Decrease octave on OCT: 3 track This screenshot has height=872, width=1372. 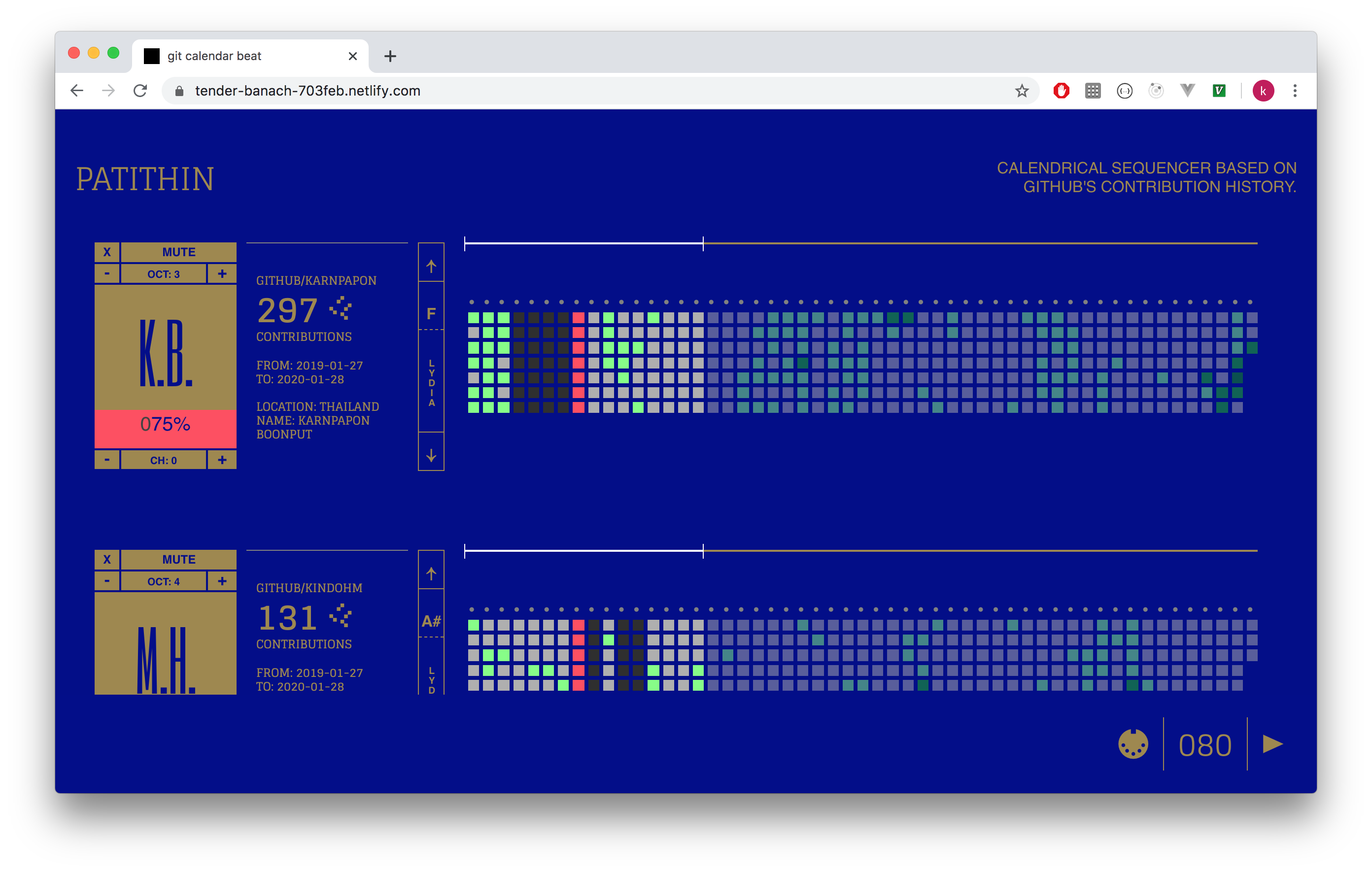tap(106, 274)
